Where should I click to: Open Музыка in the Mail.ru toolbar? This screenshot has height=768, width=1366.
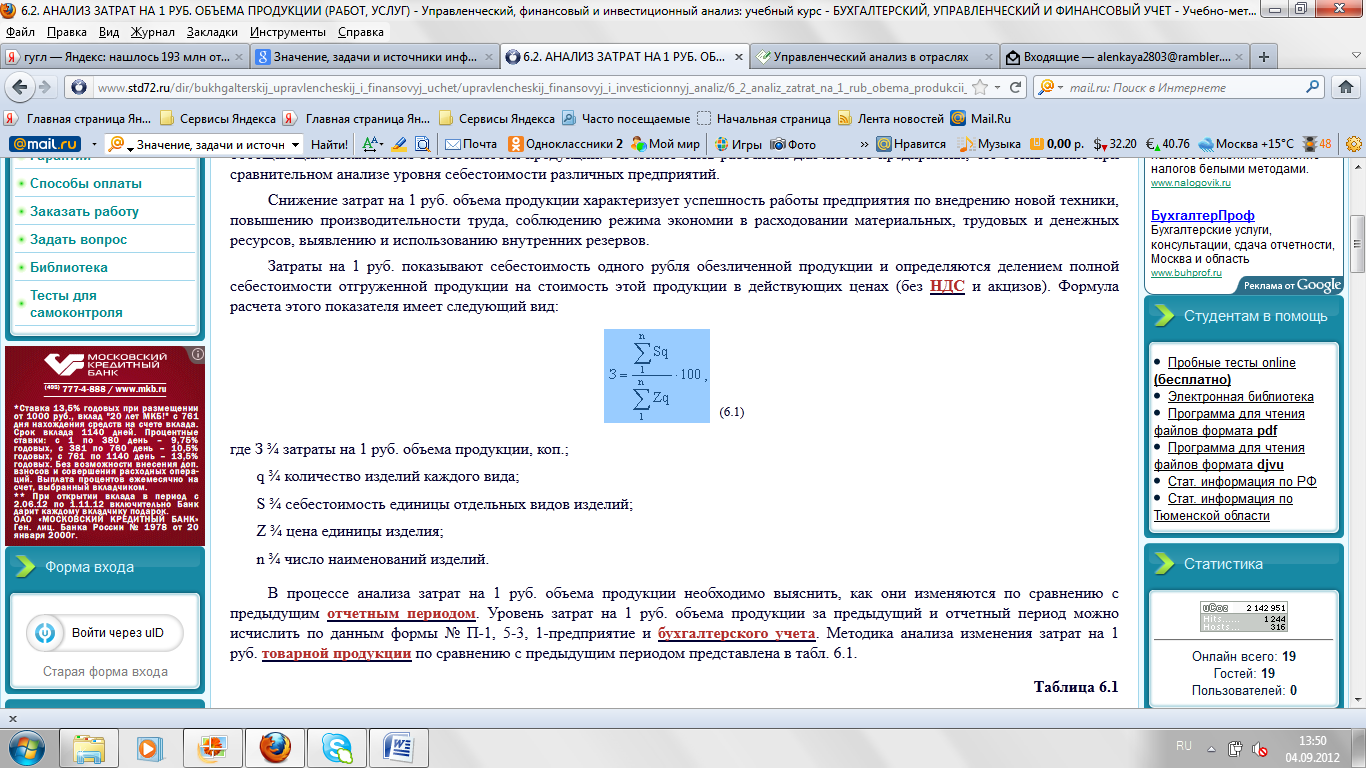coord(989,144)
